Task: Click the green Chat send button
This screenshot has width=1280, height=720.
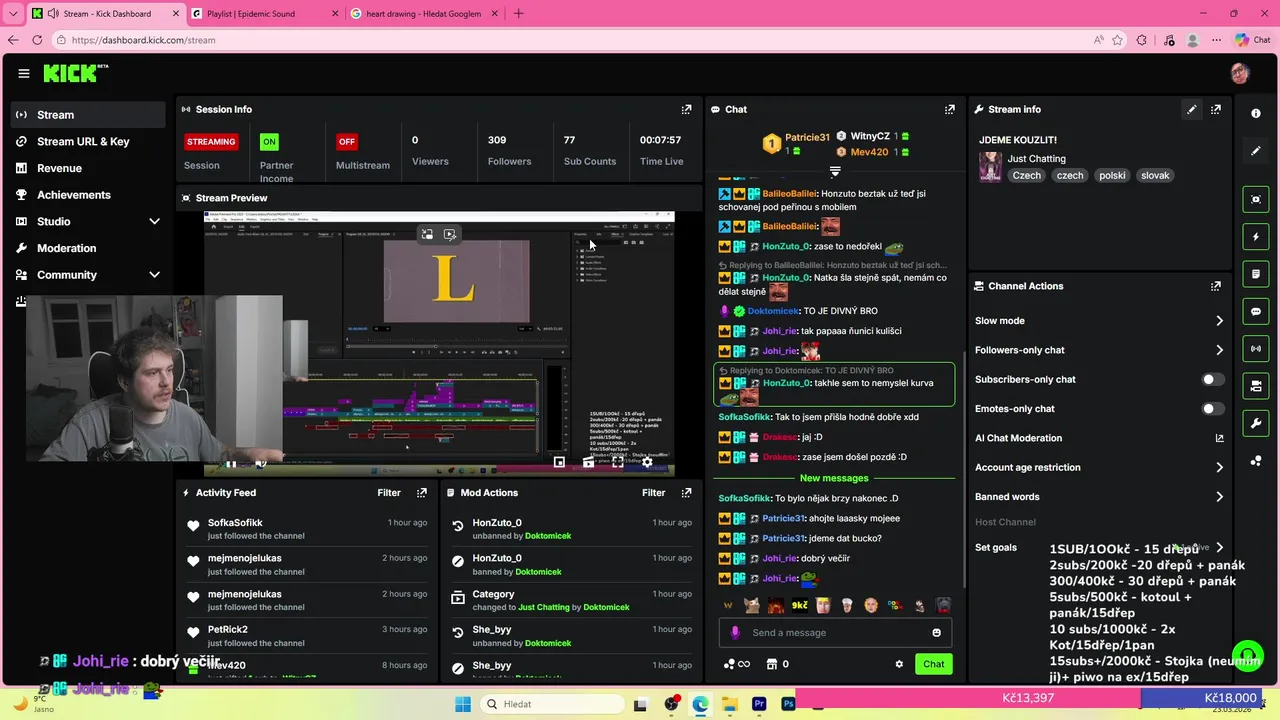Action: pos(933,664)
